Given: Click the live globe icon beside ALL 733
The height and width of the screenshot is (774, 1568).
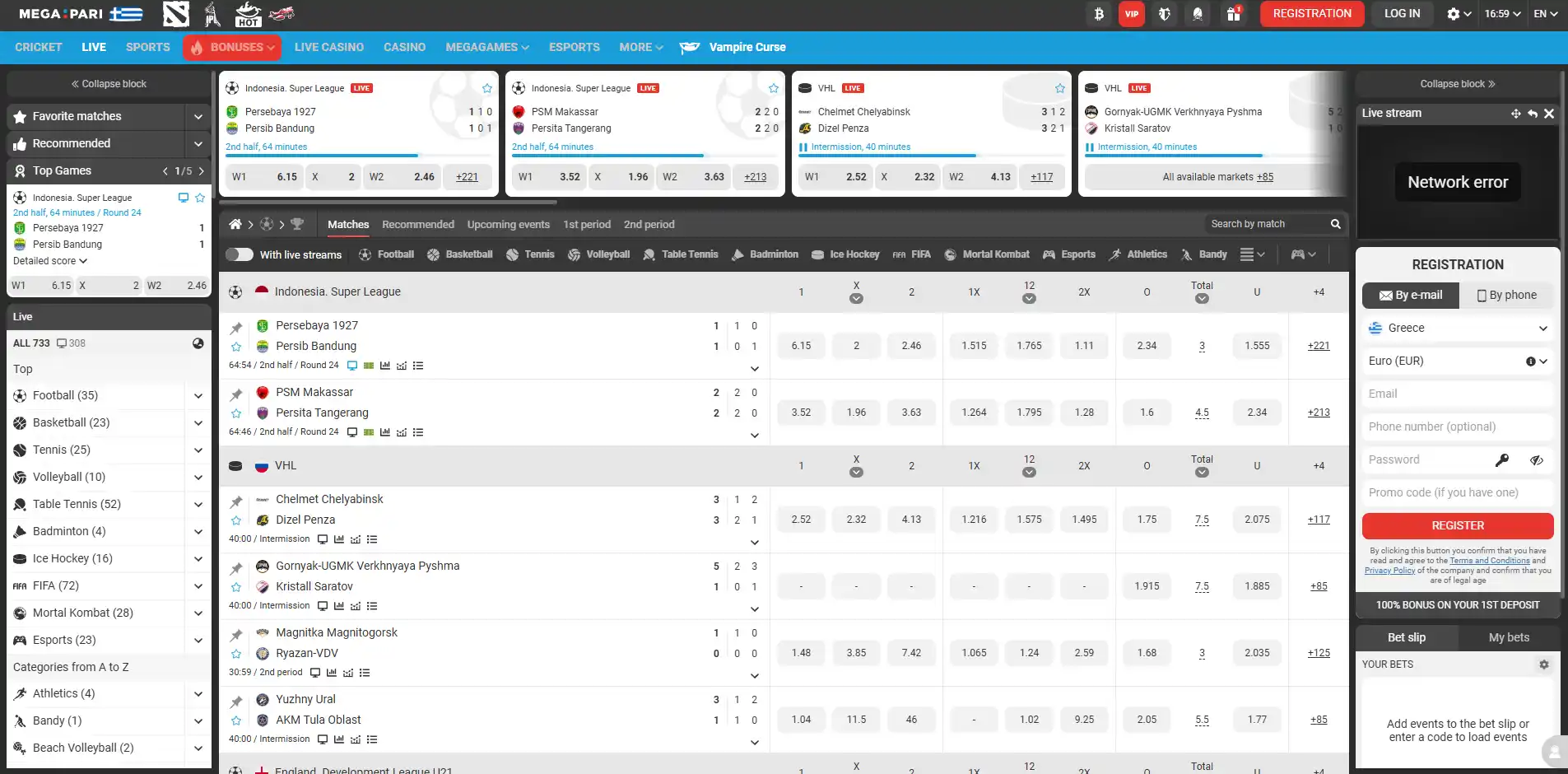Looking at the screenshot, I should [198, 343].
